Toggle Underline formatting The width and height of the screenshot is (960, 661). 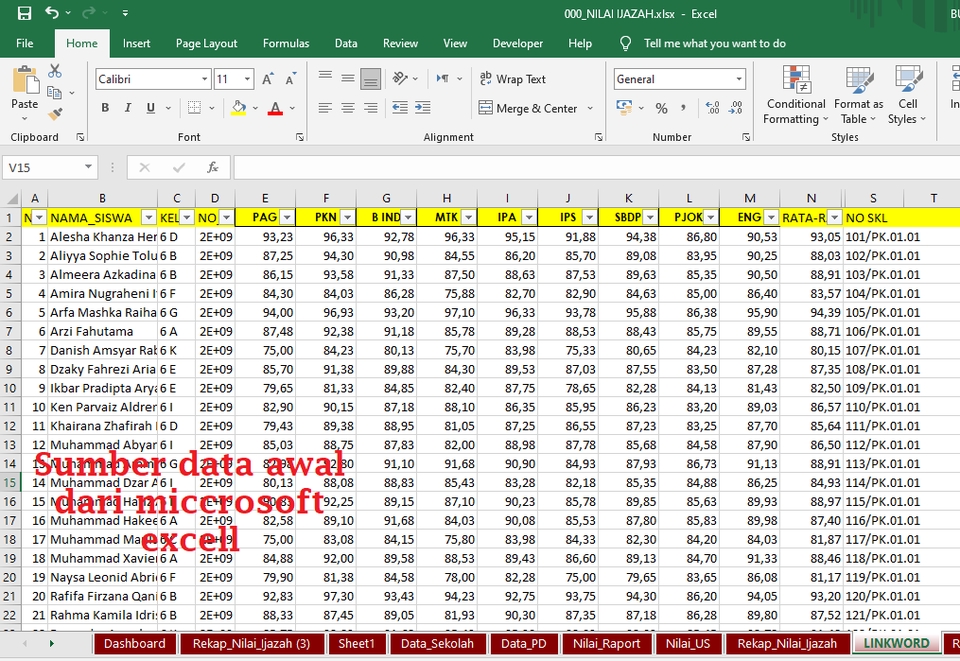point(151,108)
